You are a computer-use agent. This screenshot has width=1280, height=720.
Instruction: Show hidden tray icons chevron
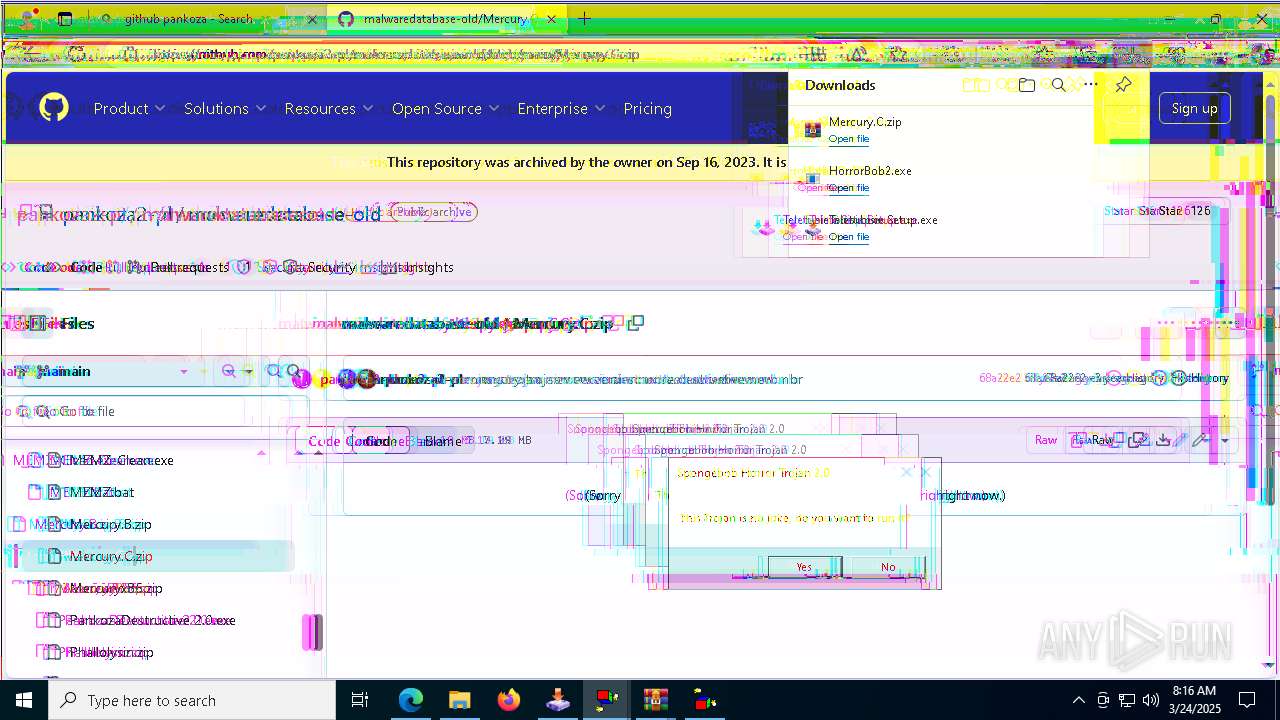click(1078, 700)
